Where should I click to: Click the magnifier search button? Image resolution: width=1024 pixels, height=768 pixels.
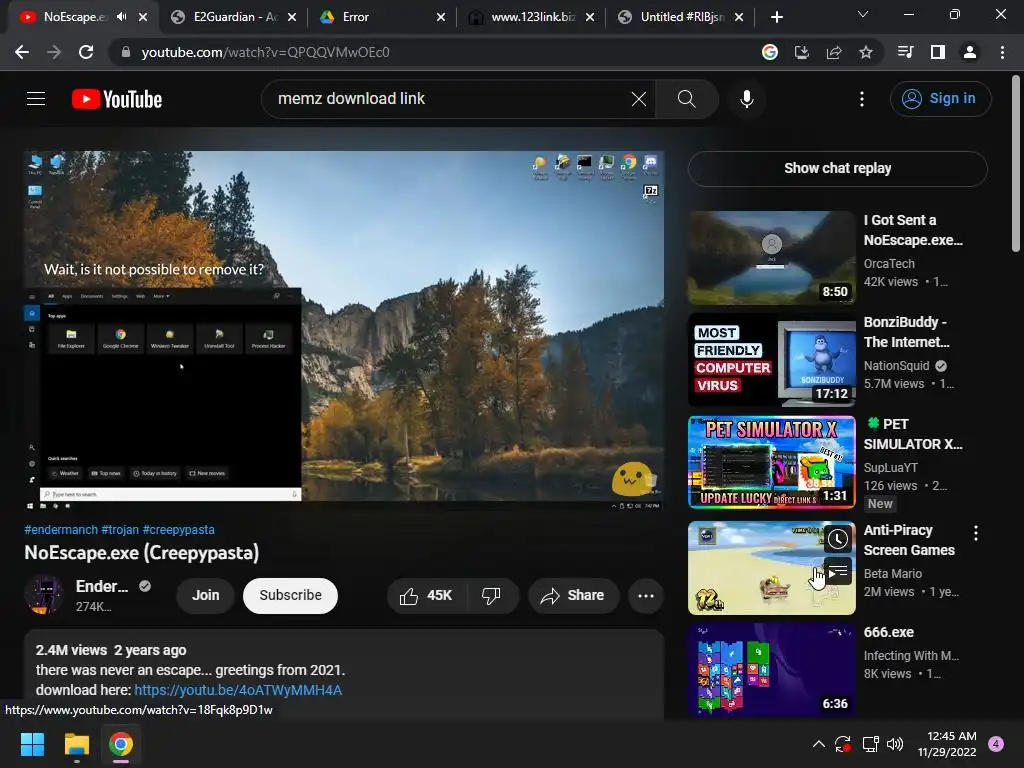[x=686, y=99]
